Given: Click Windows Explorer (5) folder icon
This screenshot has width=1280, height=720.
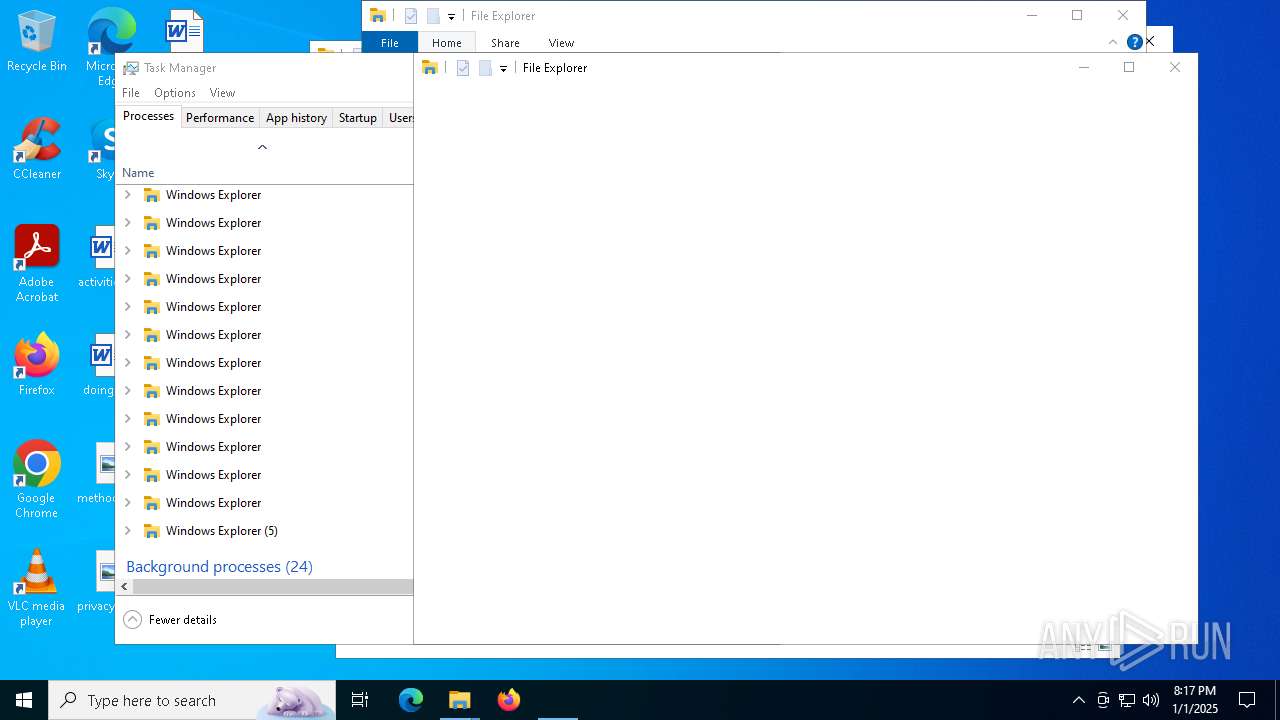Looking at the screenshot, I should pyautogui.click(x=151, y=531).
